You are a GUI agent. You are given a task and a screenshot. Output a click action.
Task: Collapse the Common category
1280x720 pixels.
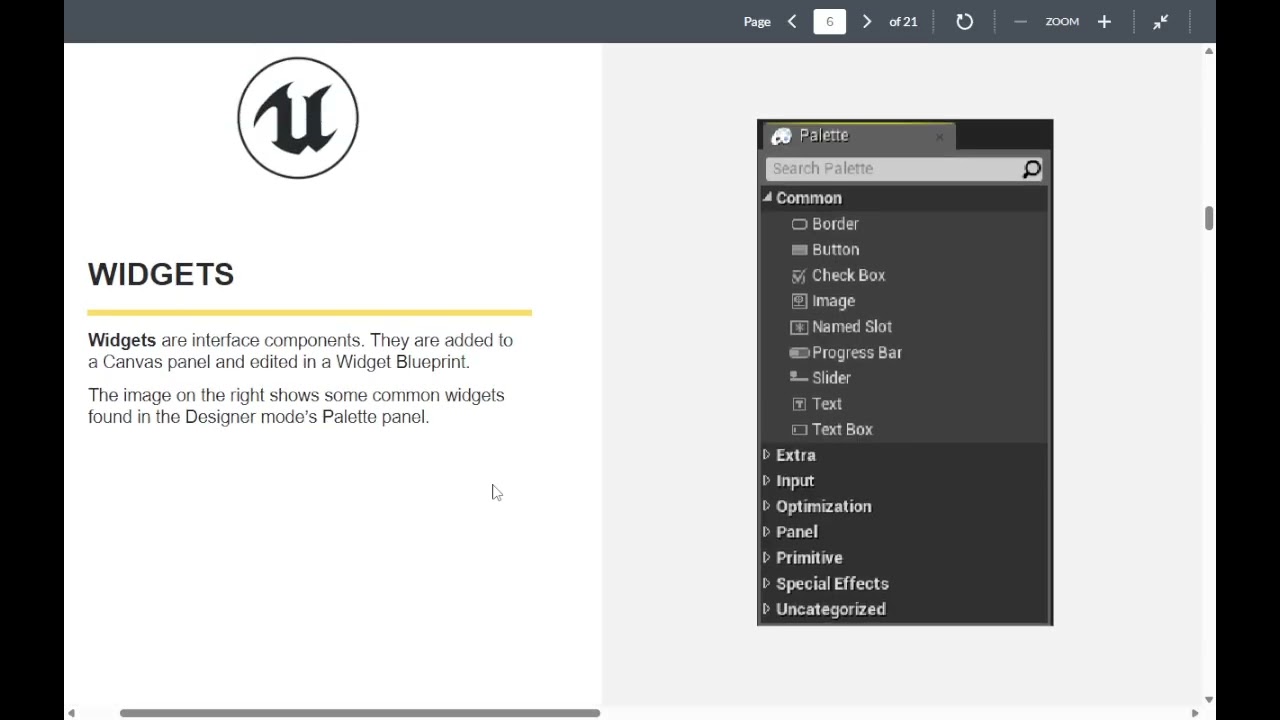pyautogui.click(x=767, y=198)
